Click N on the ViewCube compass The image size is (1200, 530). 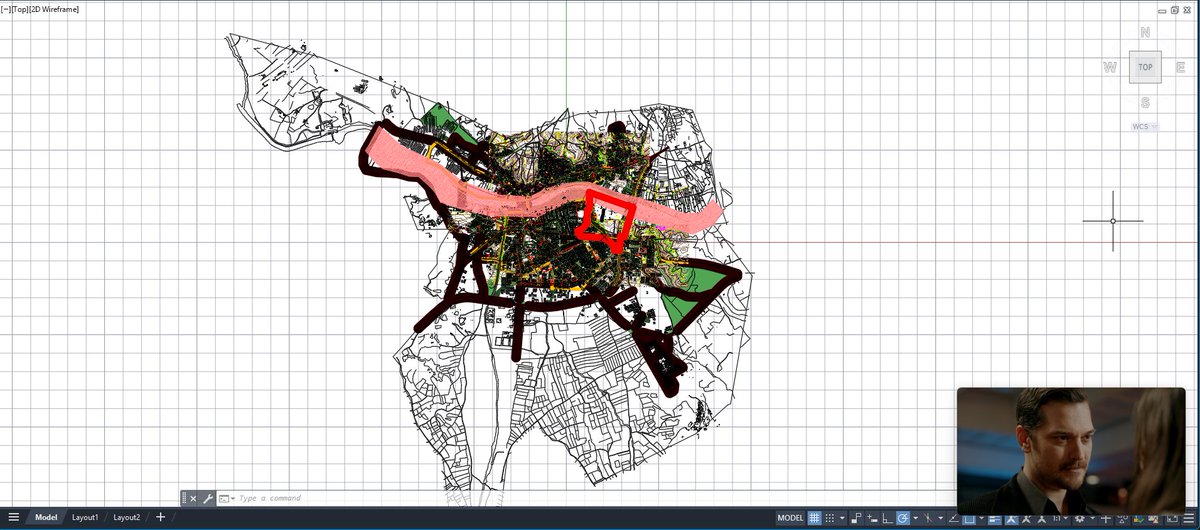tap(1145, 32)
